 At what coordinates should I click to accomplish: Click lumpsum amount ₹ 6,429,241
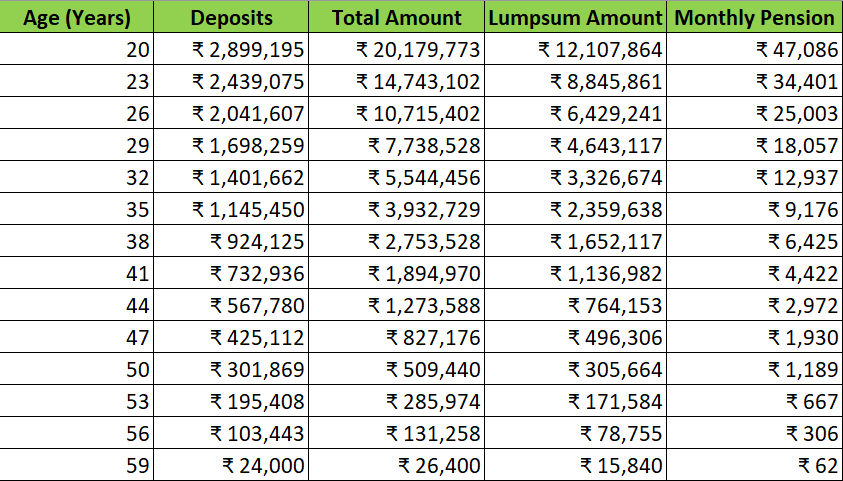point(606,114)
